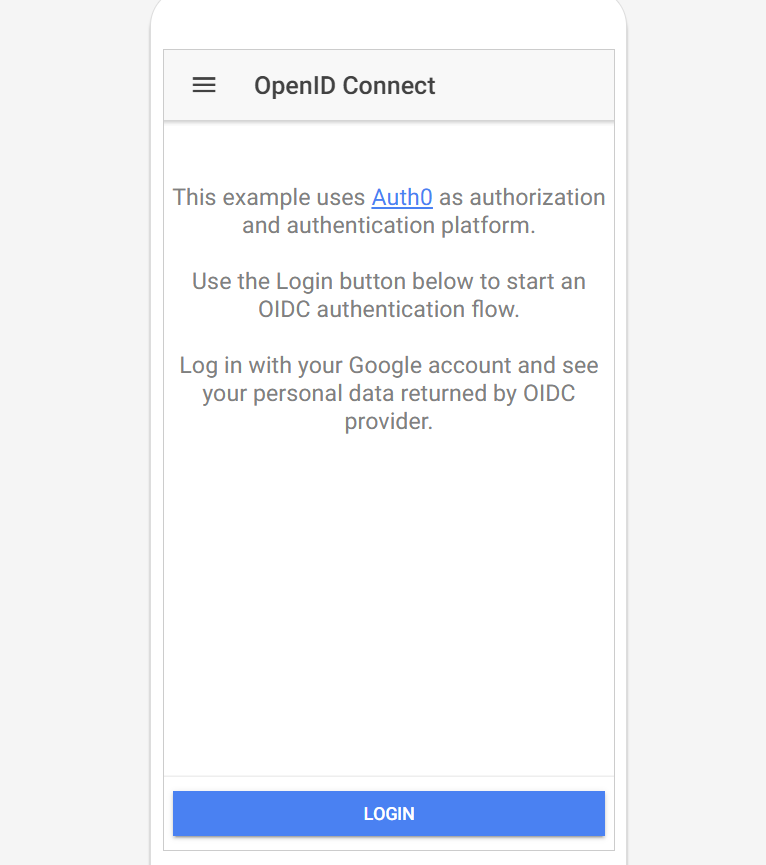Click the "This example uses" text
The image size is (766, 865).
click(x=268, y=197)
